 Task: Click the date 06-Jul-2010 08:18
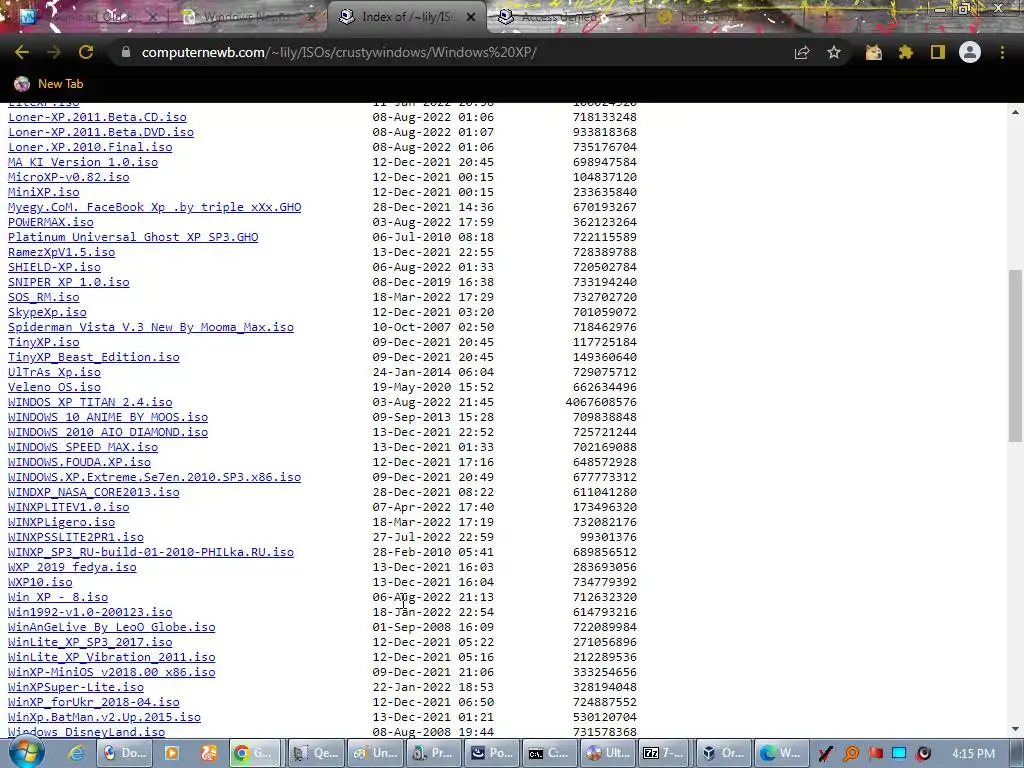[433, 237]
